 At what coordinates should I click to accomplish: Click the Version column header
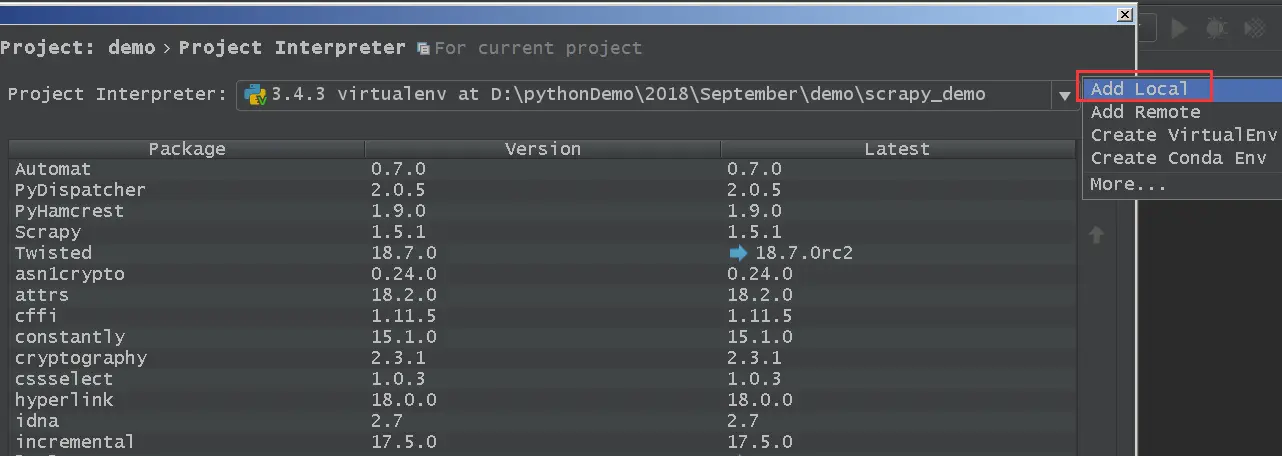[542, 149]
